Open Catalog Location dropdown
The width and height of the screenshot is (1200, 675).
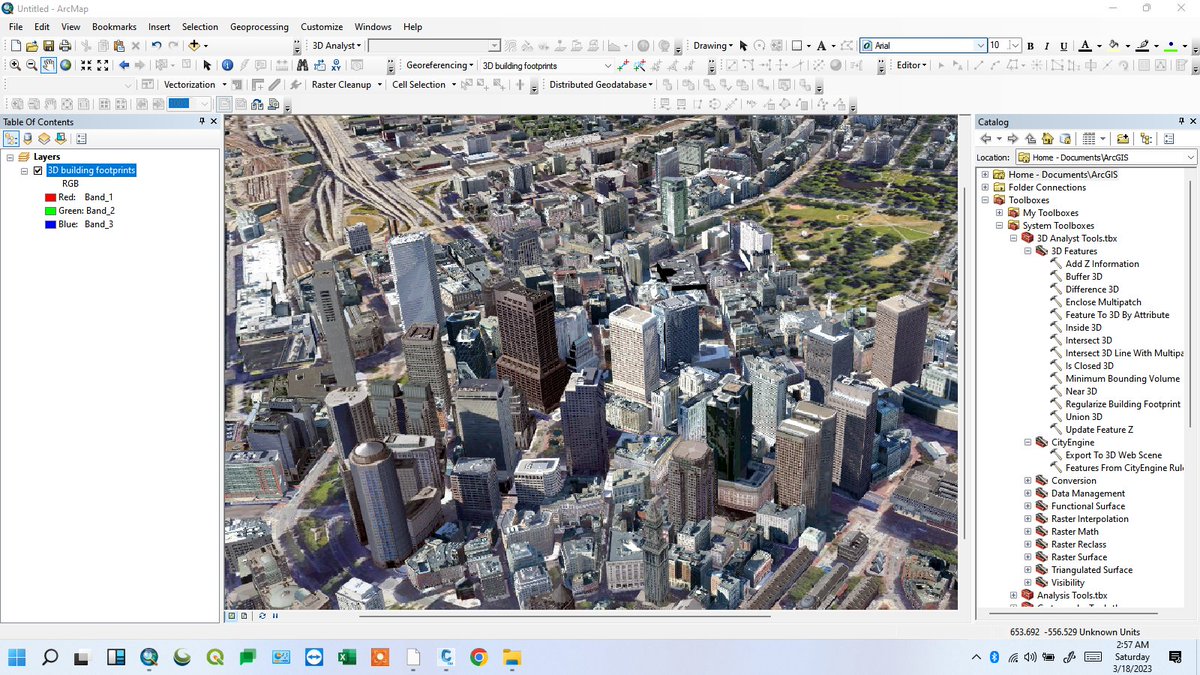tap(1190, 158)
